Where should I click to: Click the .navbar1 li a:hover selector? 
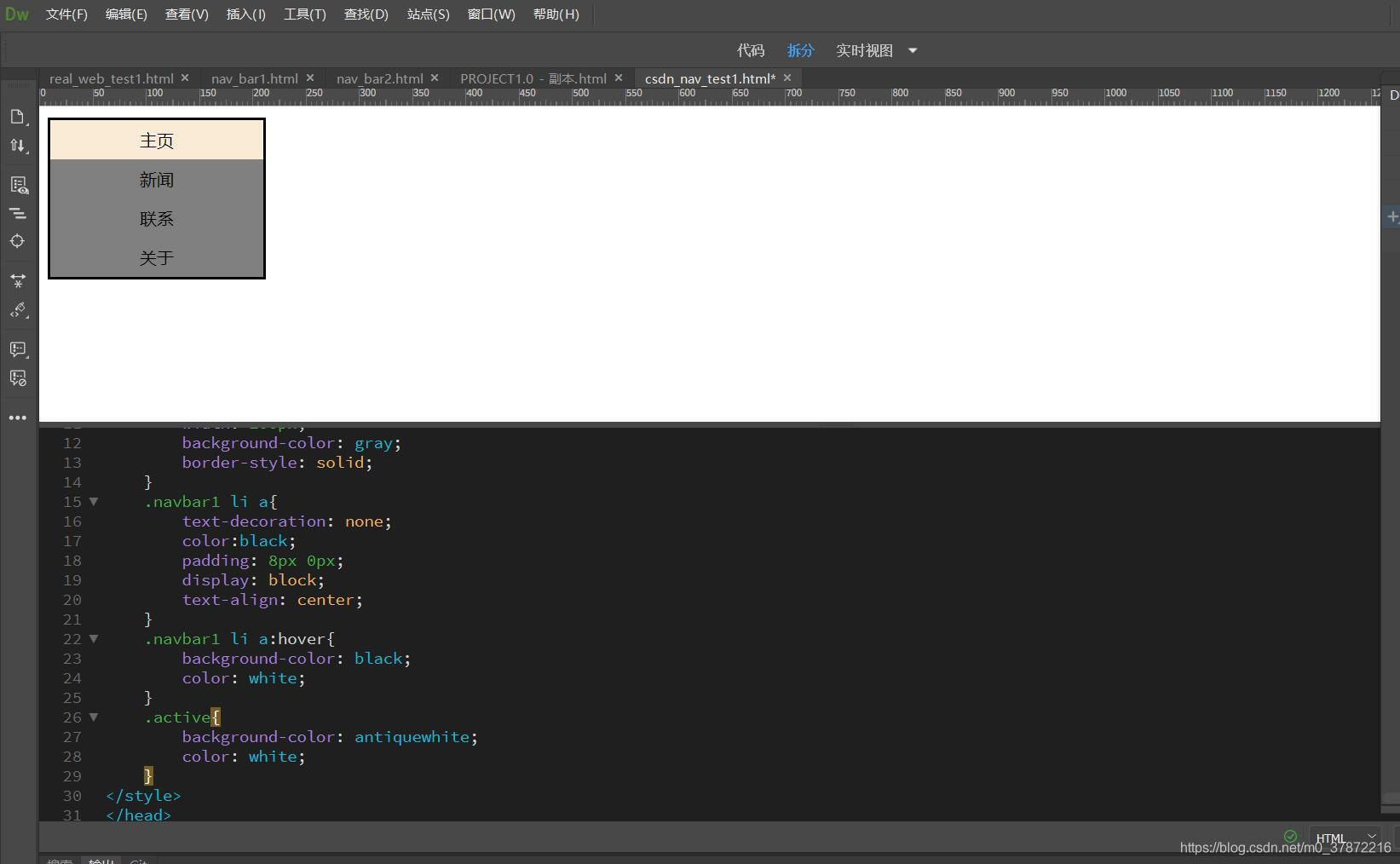[235, 639]
